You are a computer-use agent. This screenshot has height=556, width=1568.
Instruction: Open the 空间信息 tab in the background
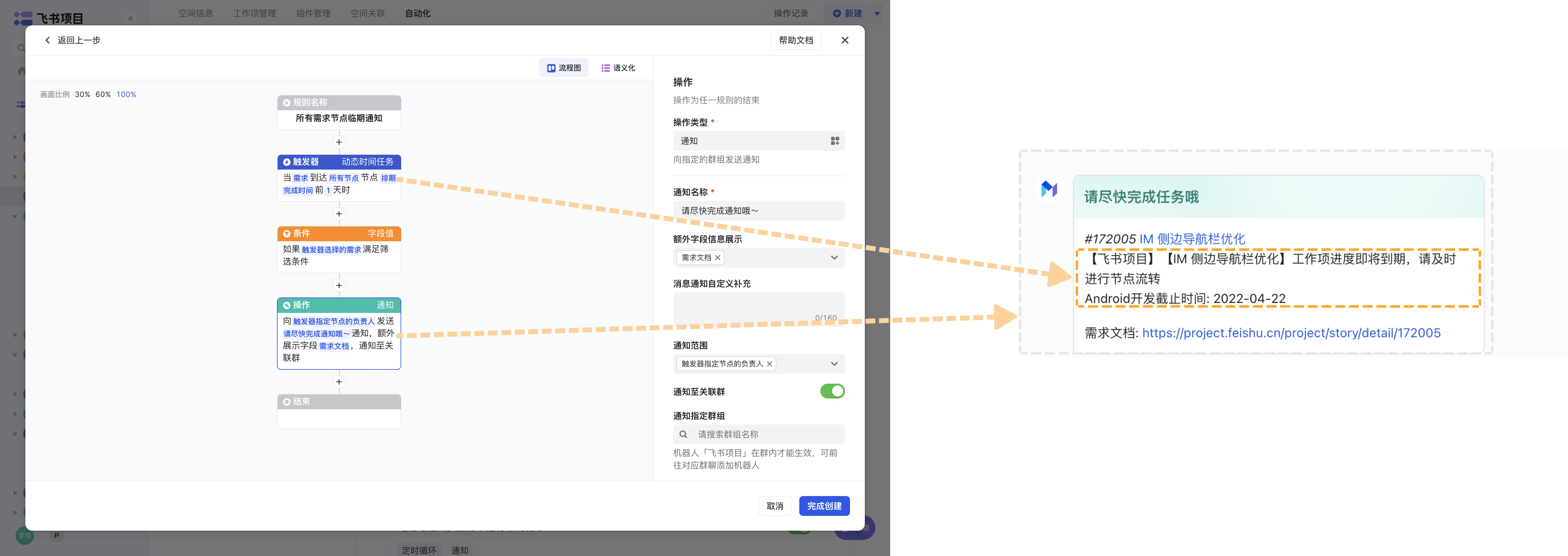(x=195, y=13)
